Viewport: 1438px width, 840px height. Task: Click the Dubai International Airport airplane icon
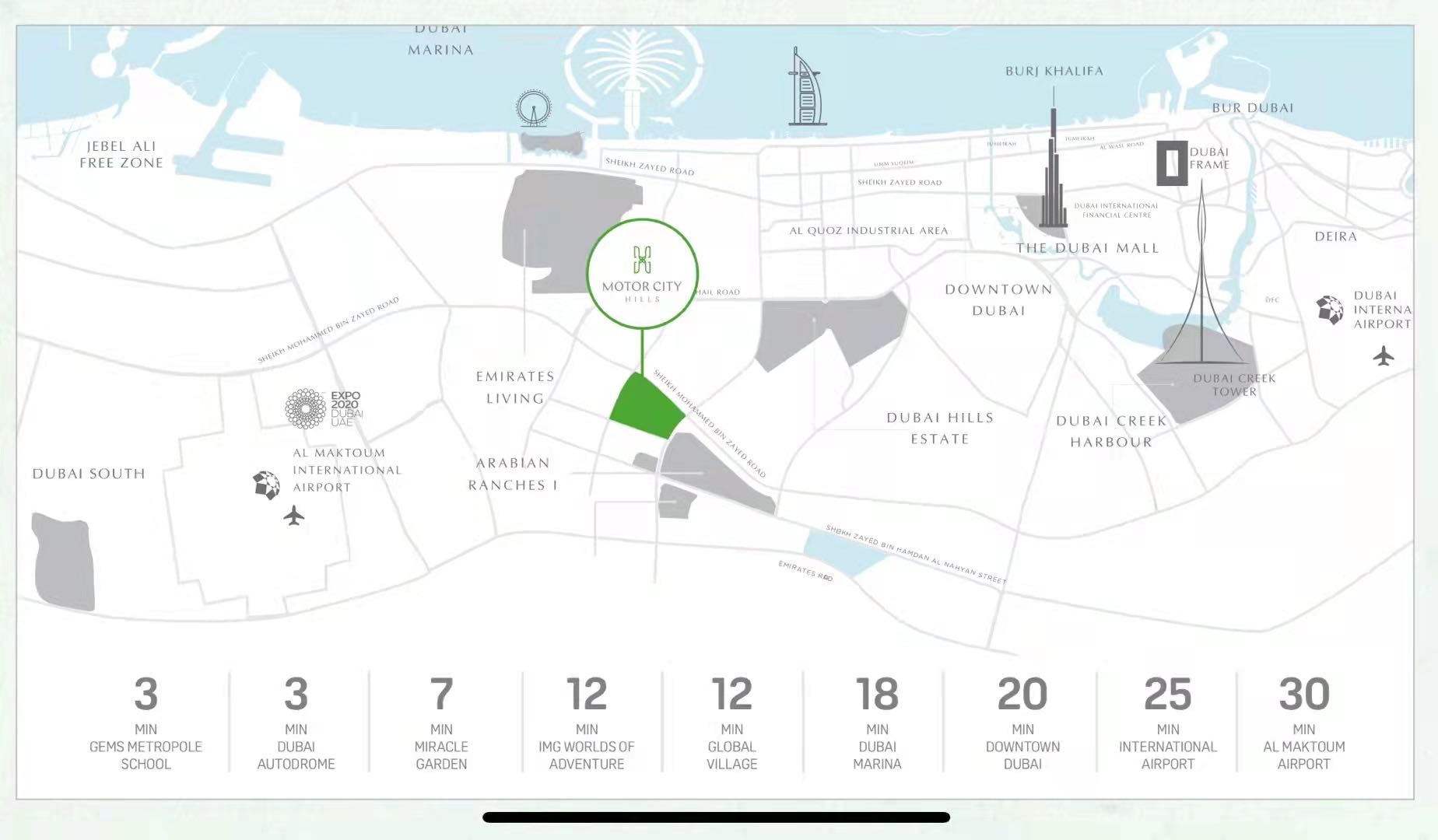point(1384,356)
